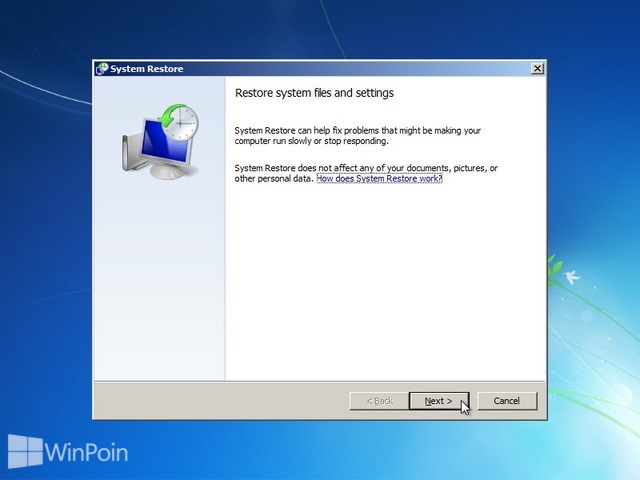The image size is (640, 480).
Task: Close the System Restore dialog with X
Action: click(538, 69)
